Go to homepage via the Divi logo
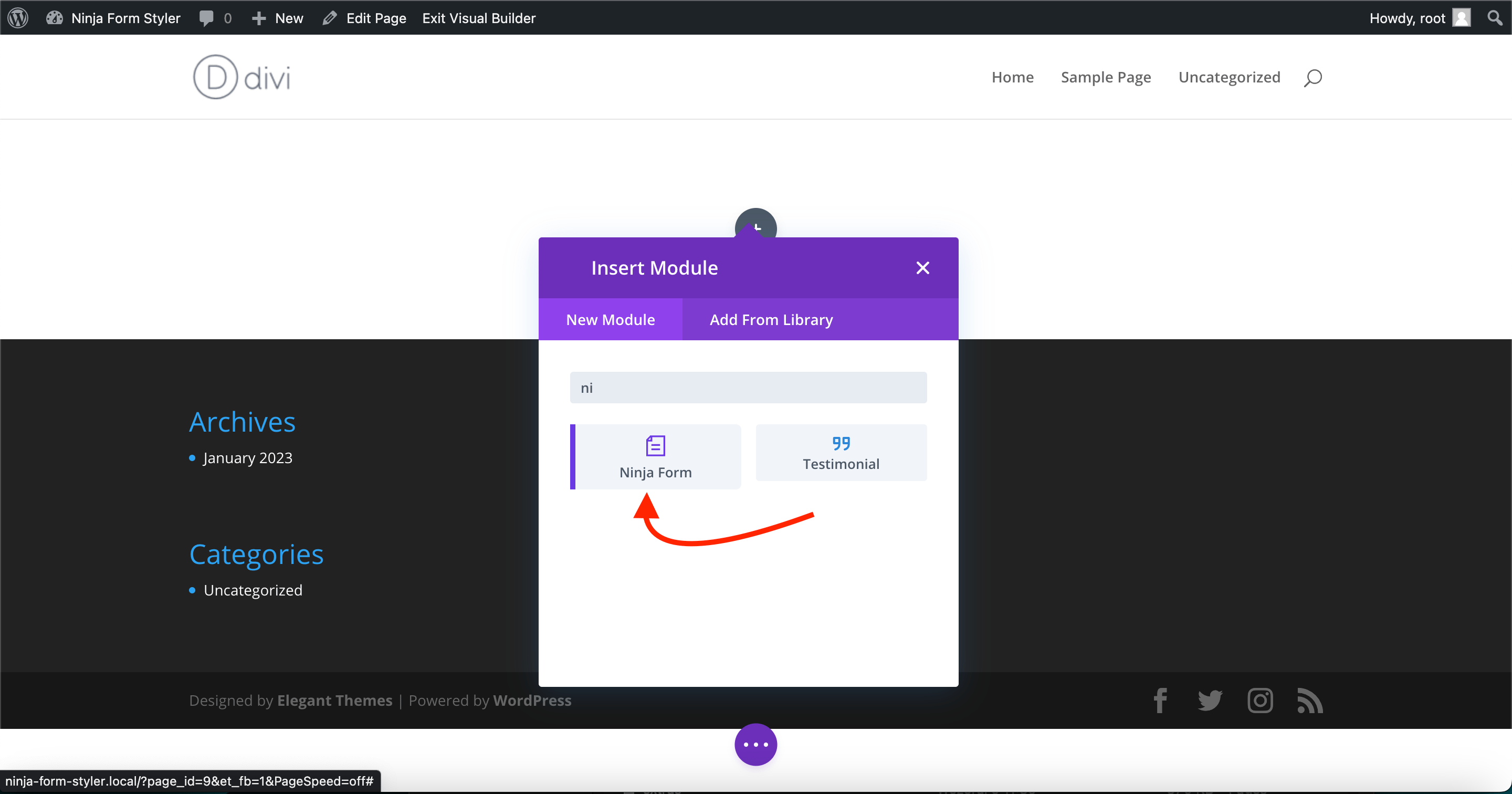1512x794 pixels. (x=242, y=77)
